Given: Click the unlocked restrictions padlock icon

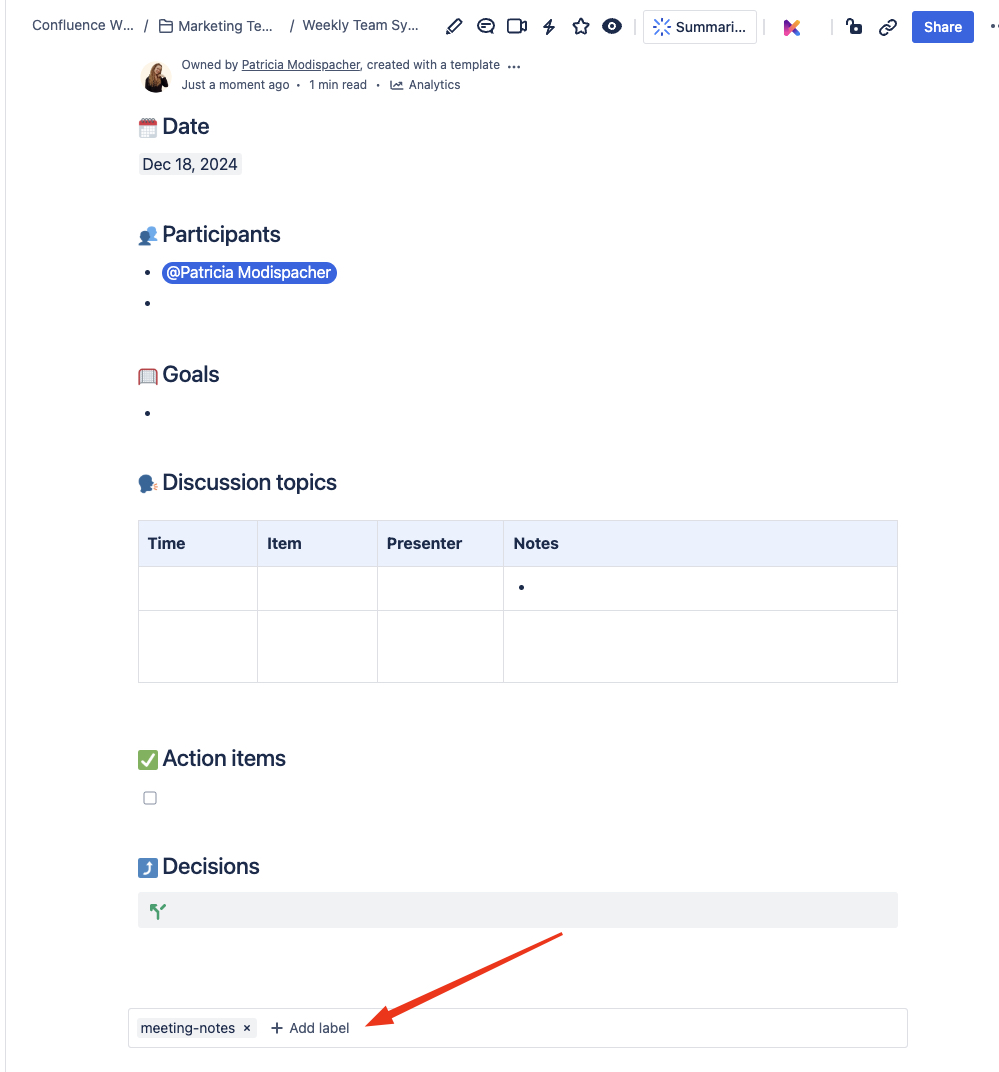Looking at the screenshot, I should (853, 26).
